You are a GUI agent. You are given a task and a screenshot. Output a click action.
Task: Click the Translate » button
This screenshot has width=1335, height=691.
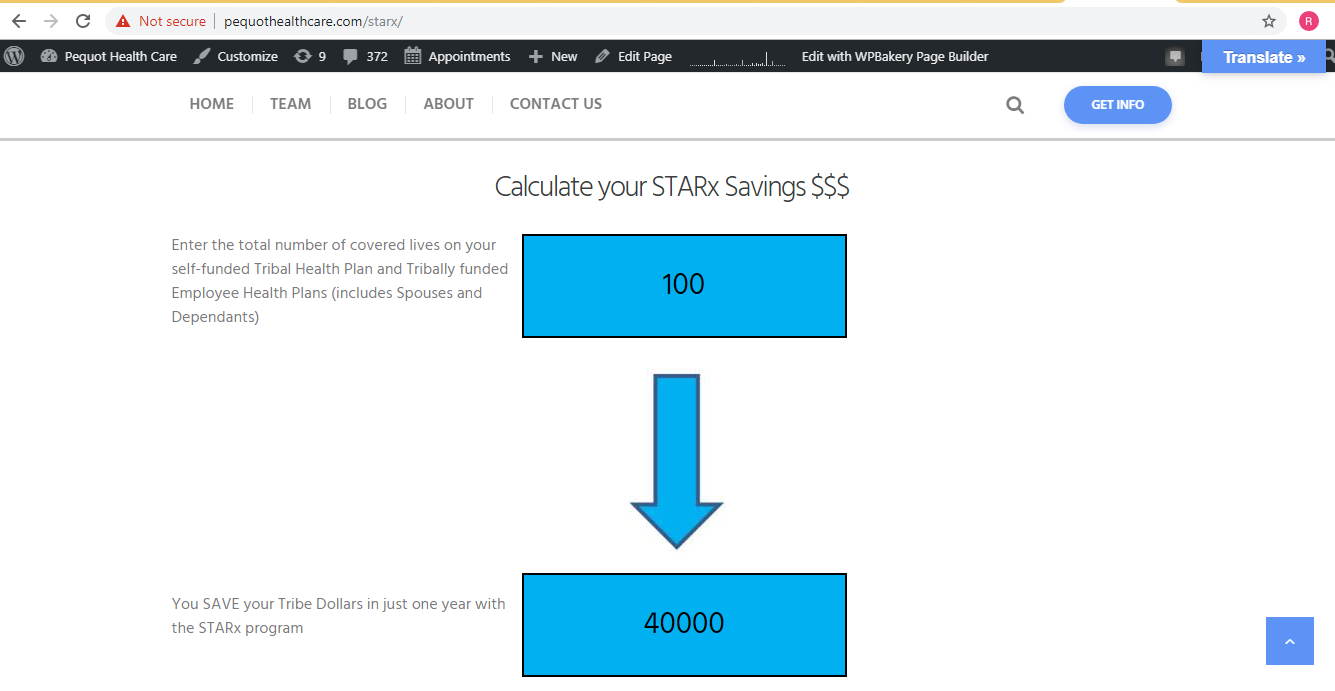pos(1264,57)
